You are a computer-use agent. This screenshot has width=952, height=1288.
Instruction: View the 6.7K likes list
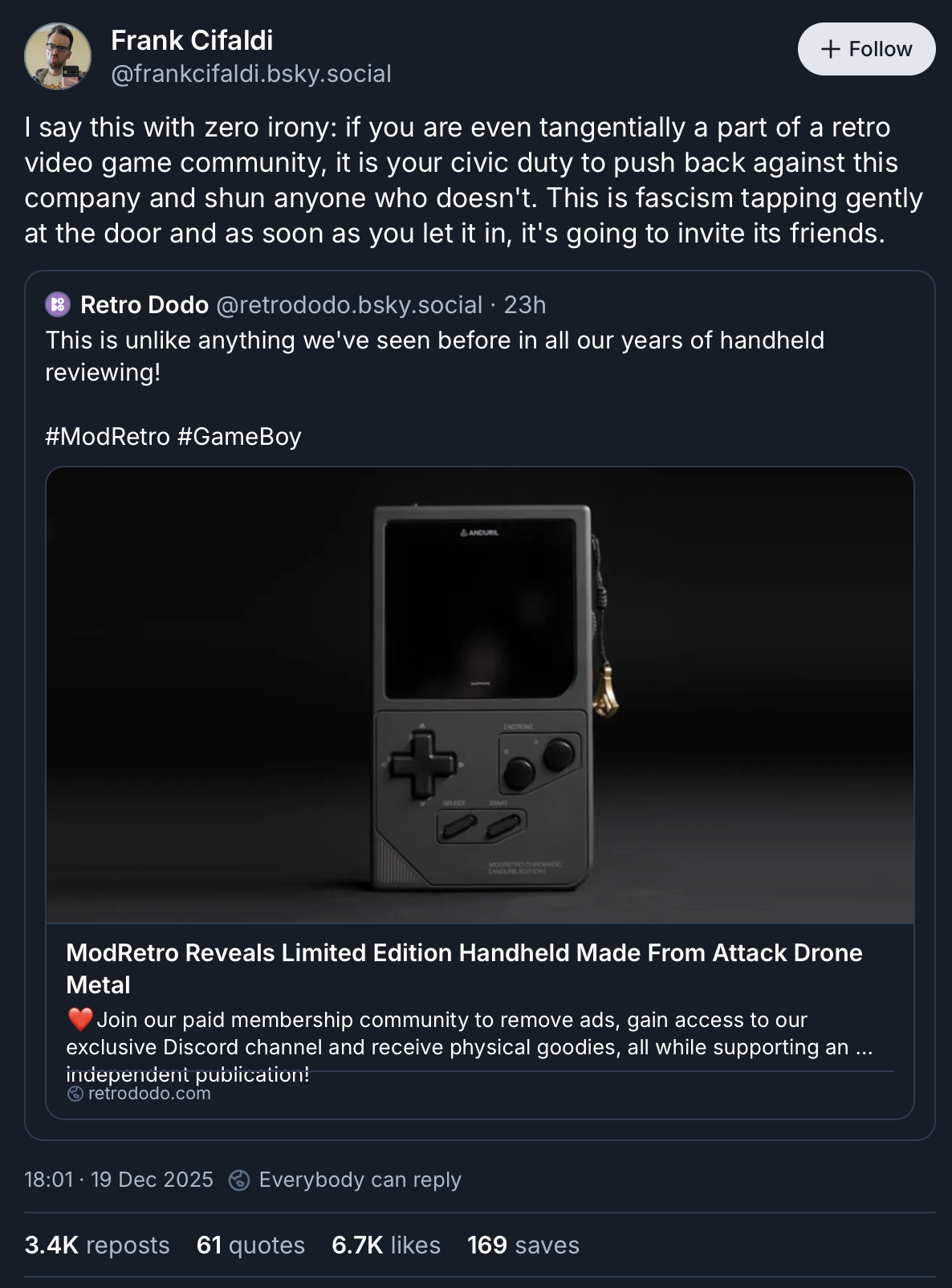tap(386, 1245)
